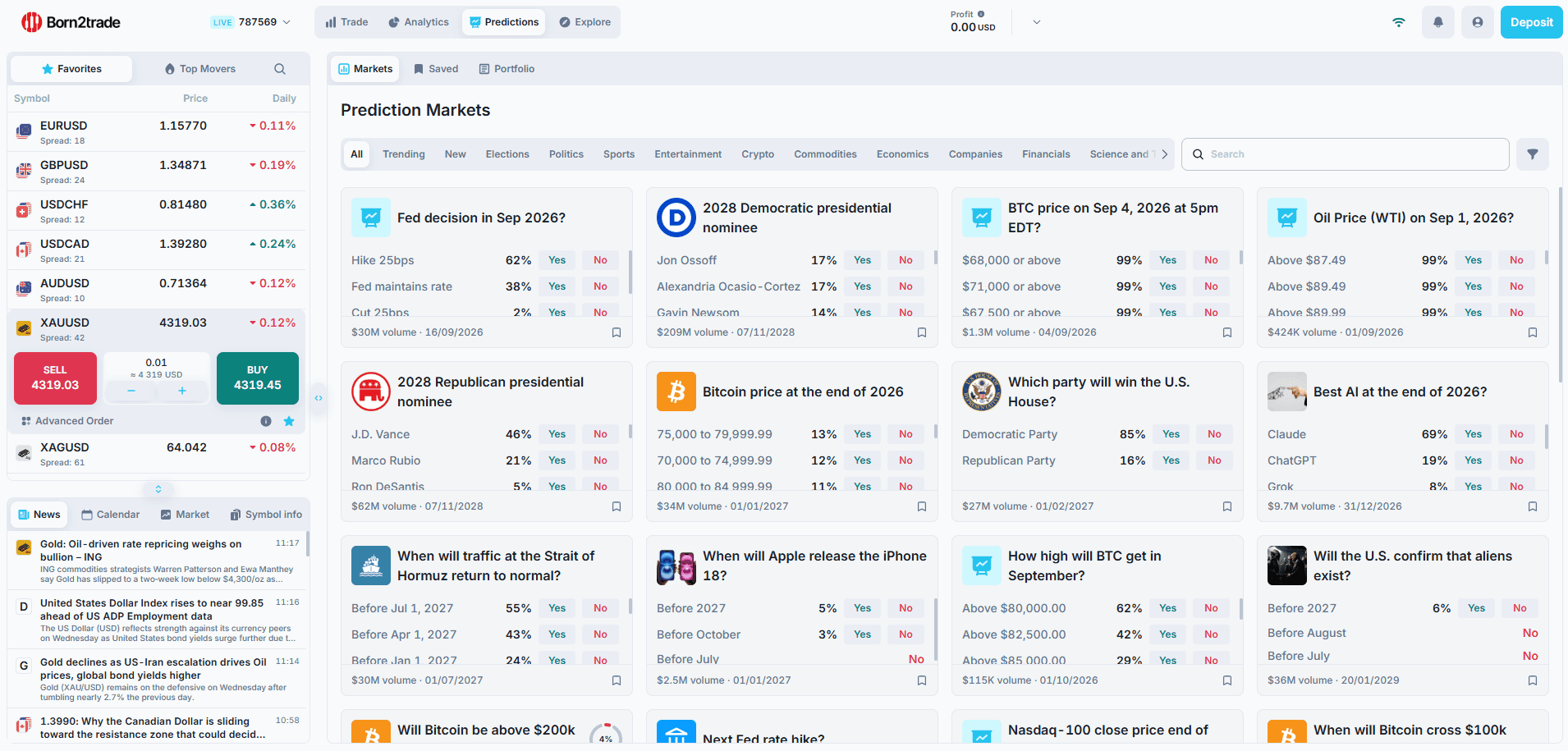Open the Saved markets tab

tap(436, 69)
